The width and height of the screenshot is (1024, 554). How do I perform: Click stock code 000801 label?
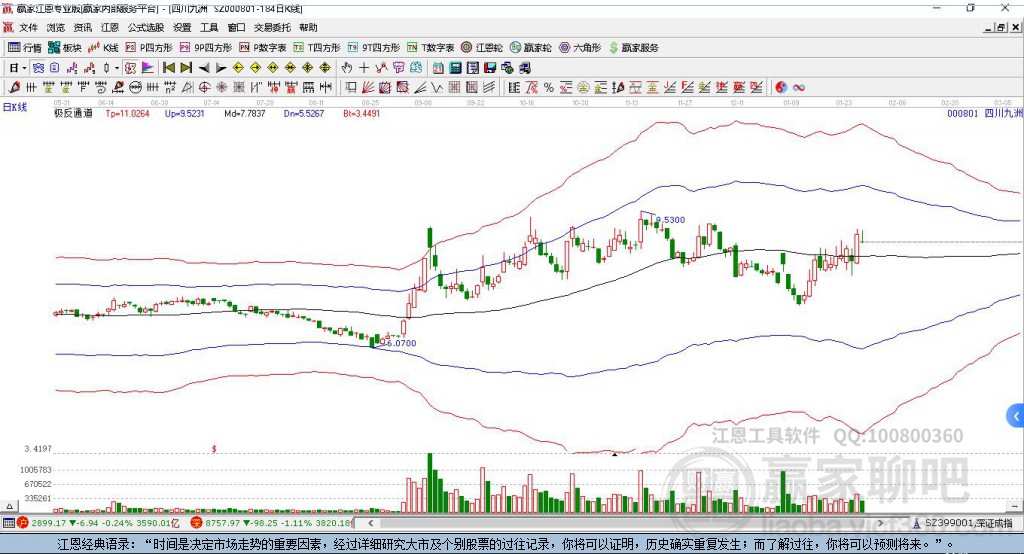pyautogui.click(x=963, y=113)
